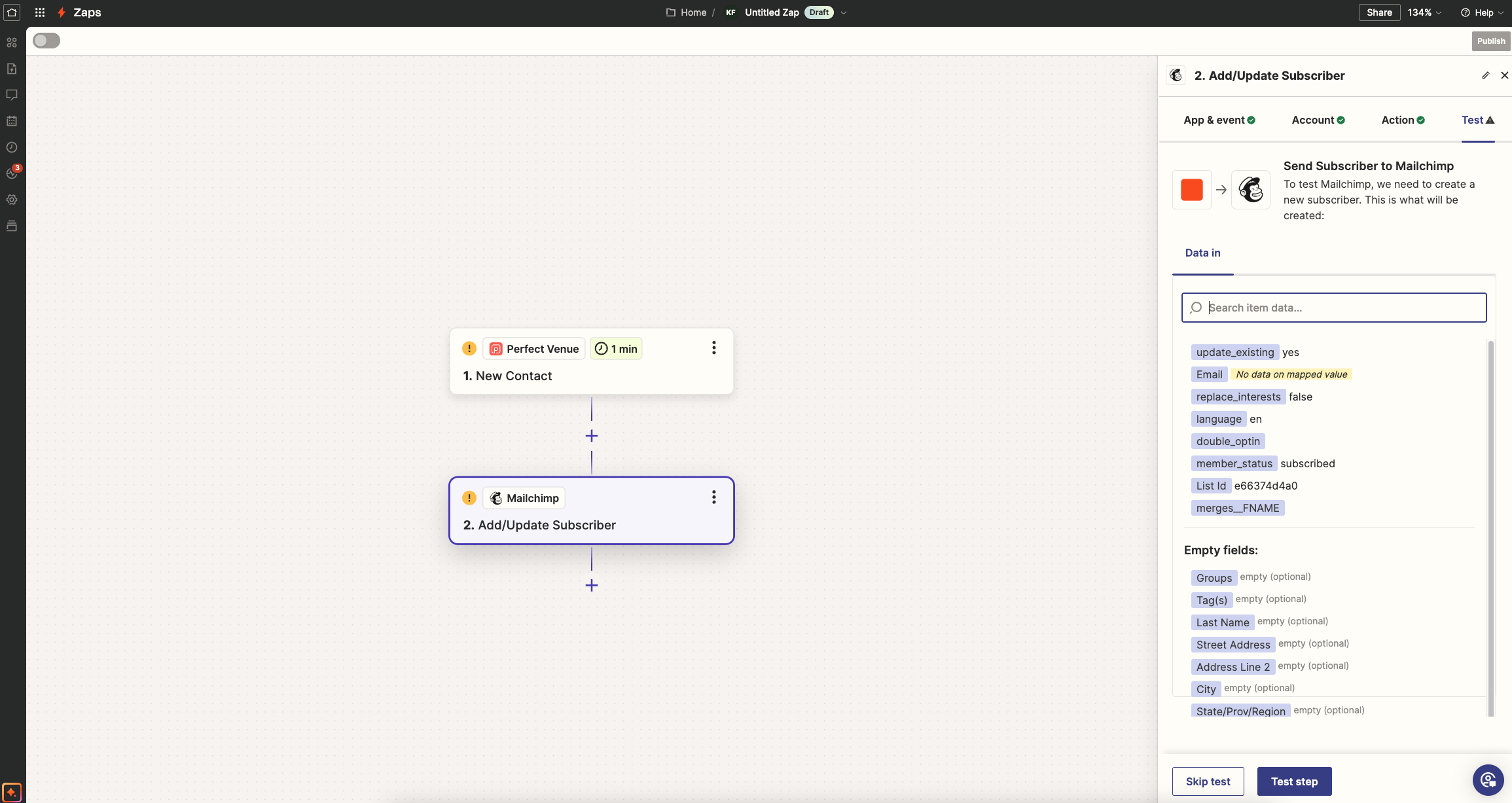This screenshot has height=803, width=1512.
Task: Switch to the App & event tab
Action: click(x=1219, y=120)
